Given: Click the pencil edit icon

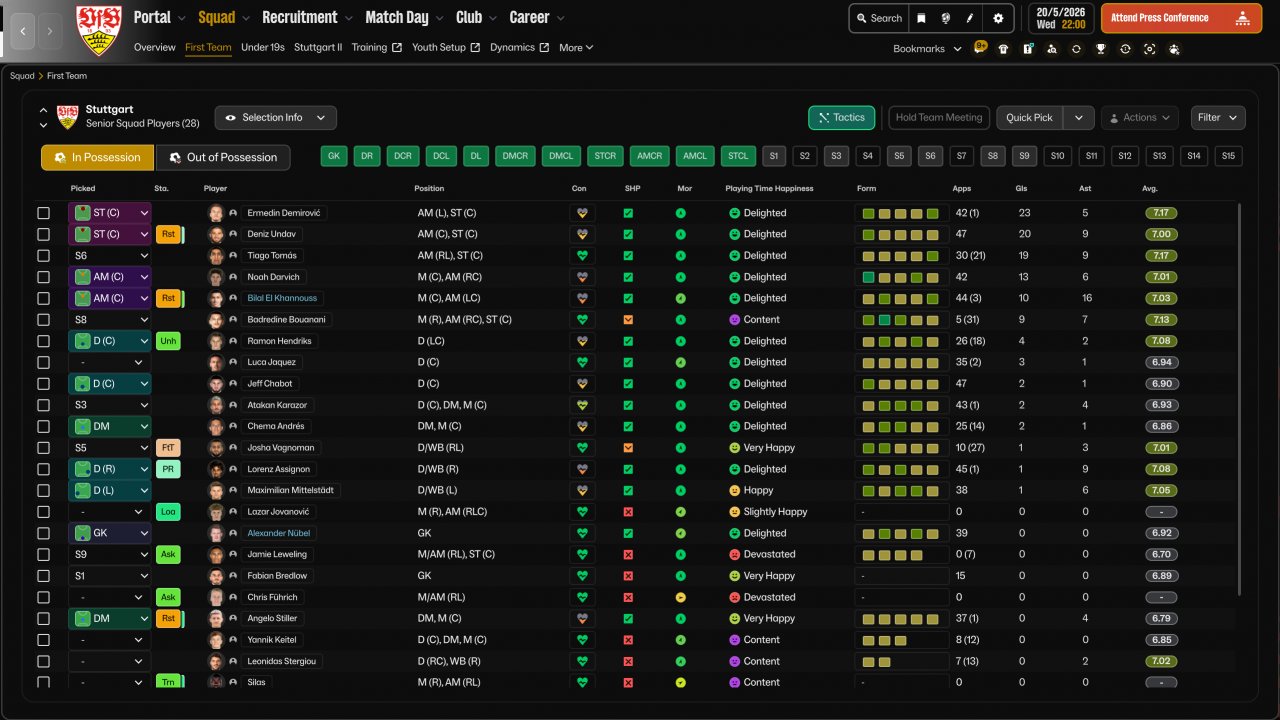Looking at the screenshot, I should coord(970,18).
